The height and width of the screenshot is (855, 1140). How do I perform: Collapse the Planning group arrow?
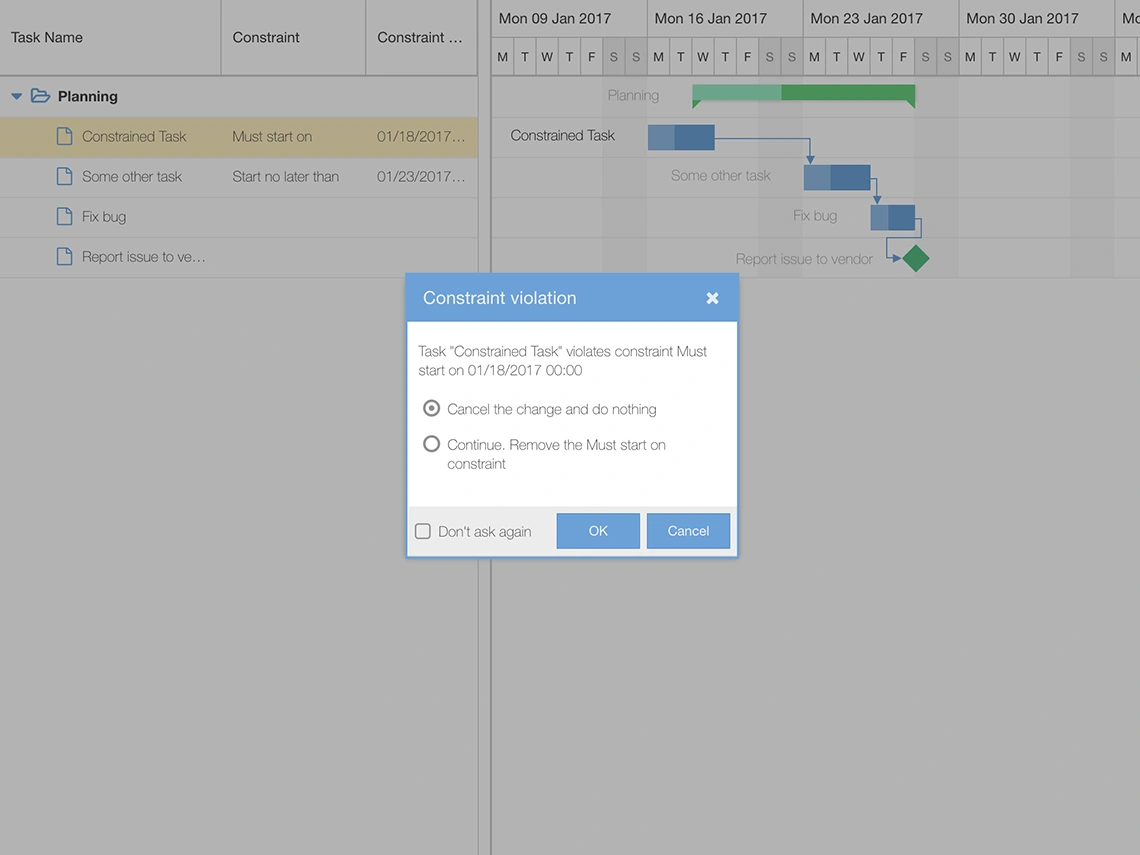17,96
